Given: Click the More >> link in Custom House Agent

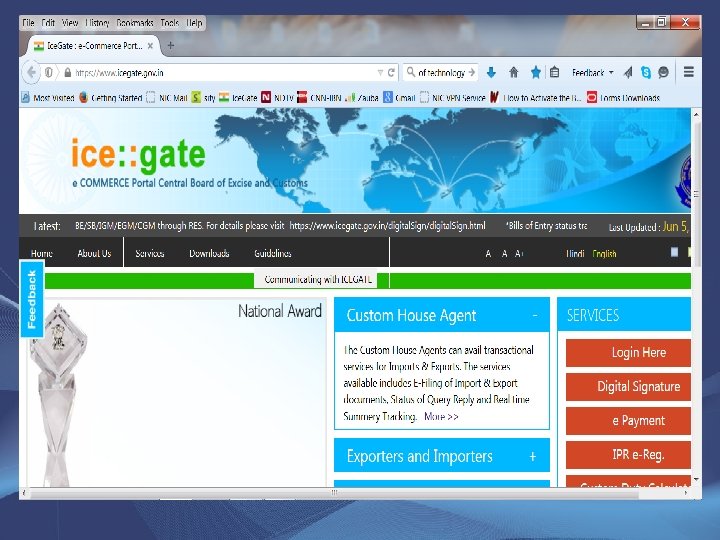Looking at the screenshot, I should point(441,416).
